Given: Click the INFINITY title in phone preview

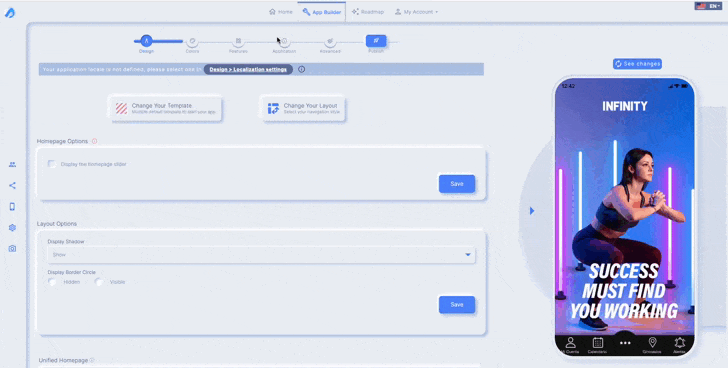Looking at the screenshot, I should (624, 106).
